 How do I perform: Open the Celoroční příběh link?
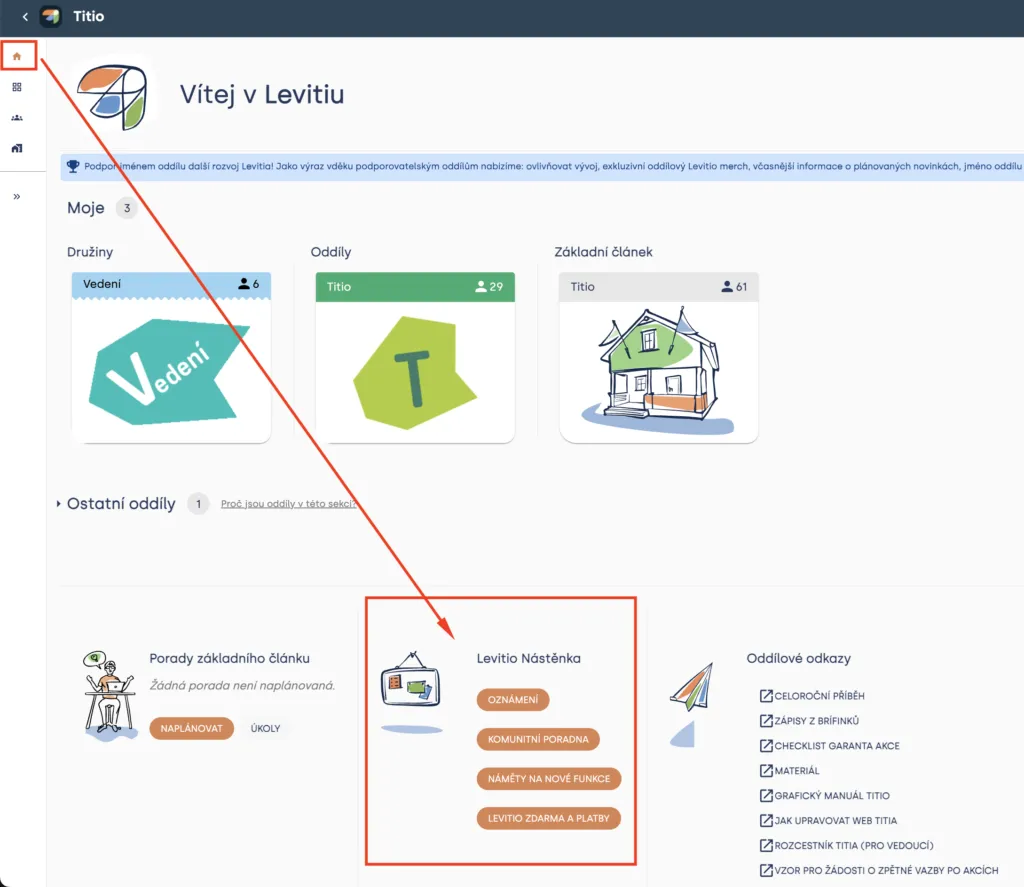point(812,696)
